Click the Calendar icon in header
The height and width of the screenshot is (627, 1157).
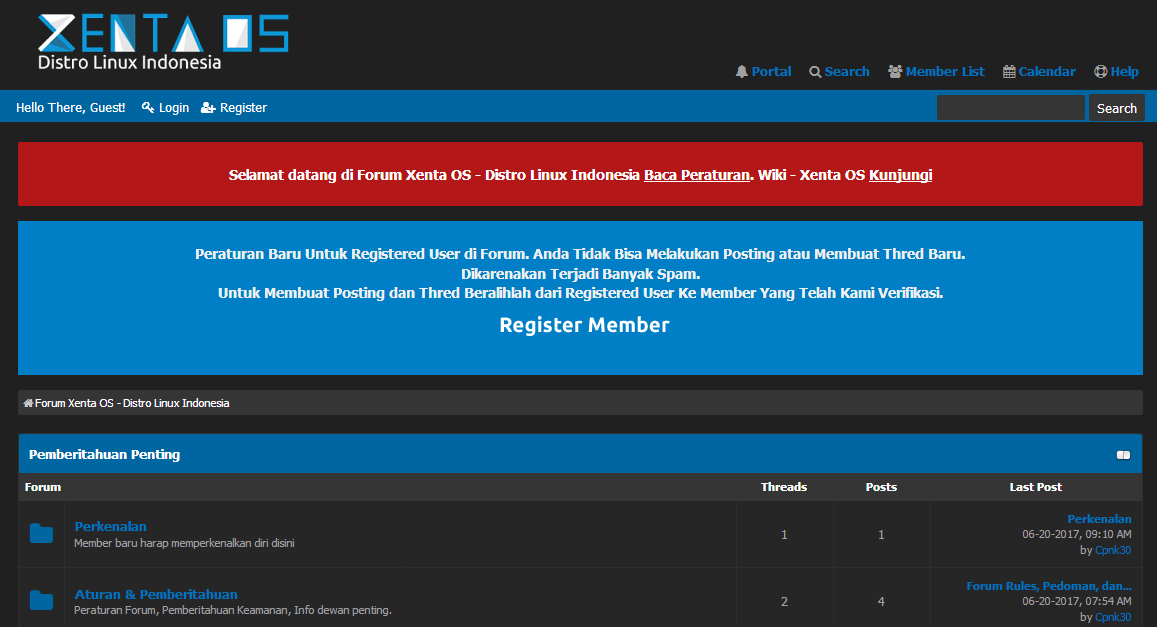point(1009,72)
